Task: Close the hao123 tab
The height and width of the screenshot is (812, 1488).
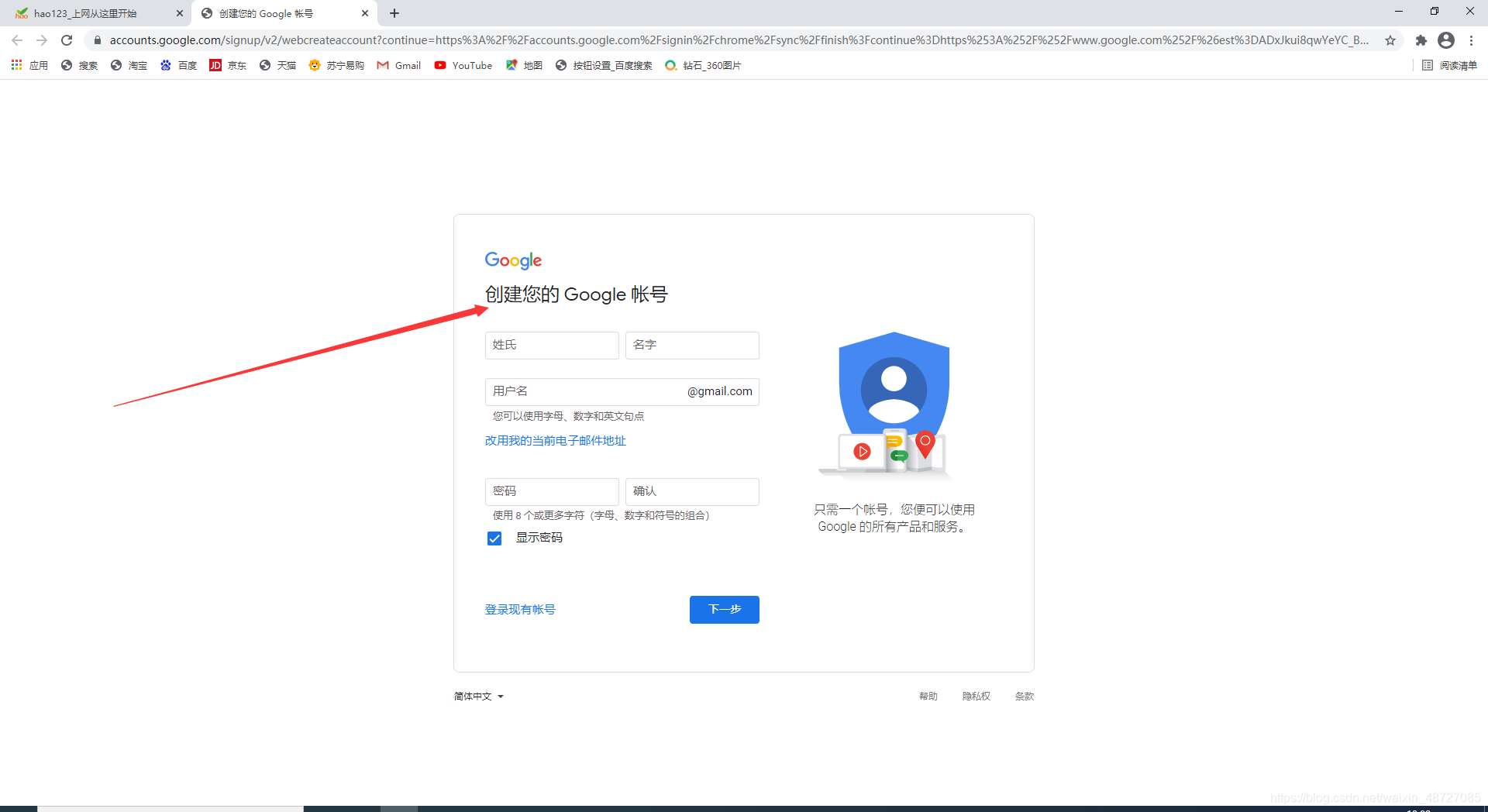Action: pos(180,13)
